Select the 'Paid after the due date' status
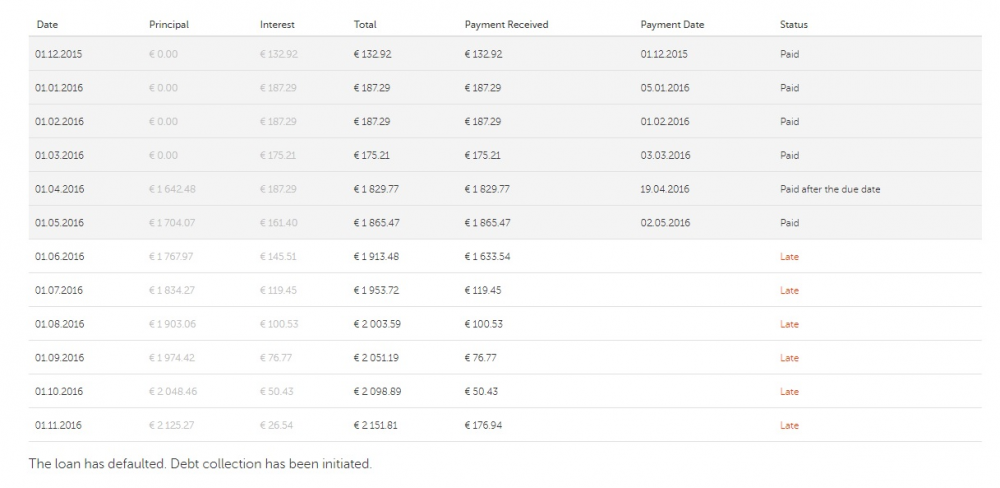Image resolution: width=1000 pixels, height=488 pixels. click(830, 189)
